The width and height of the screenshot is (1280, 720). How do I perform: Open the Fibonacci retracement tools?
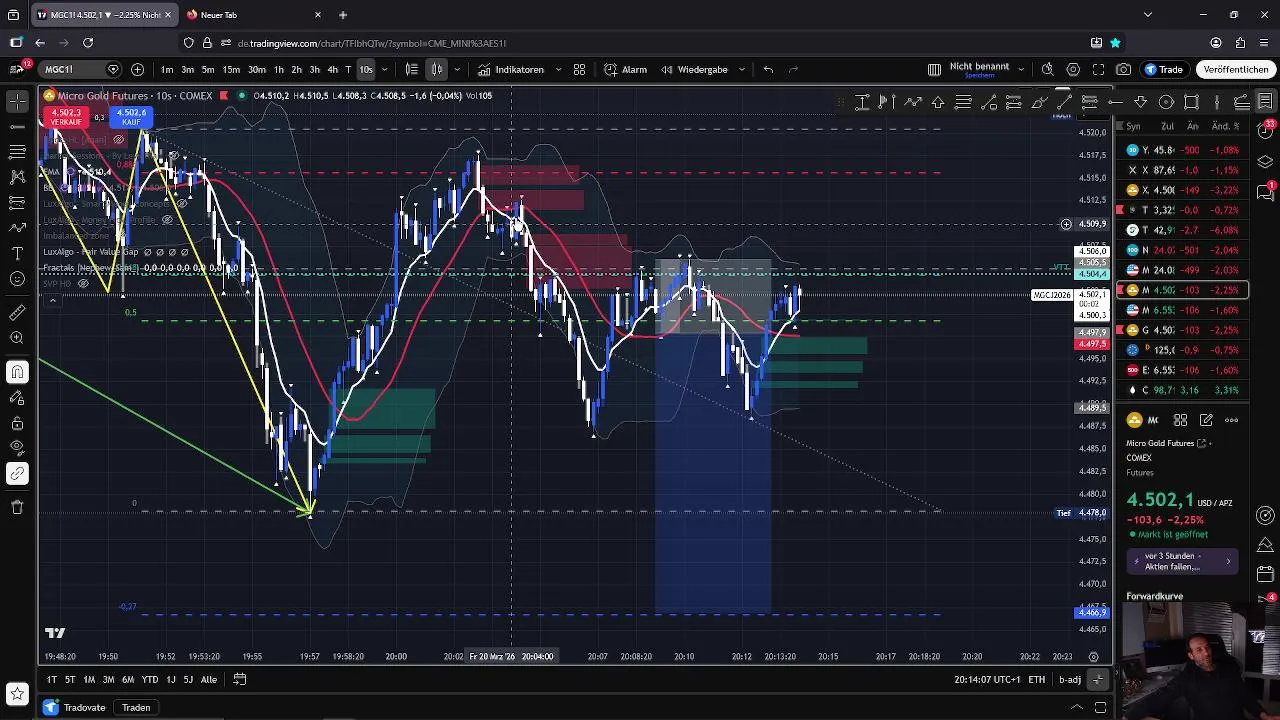[x=17, y=152]
